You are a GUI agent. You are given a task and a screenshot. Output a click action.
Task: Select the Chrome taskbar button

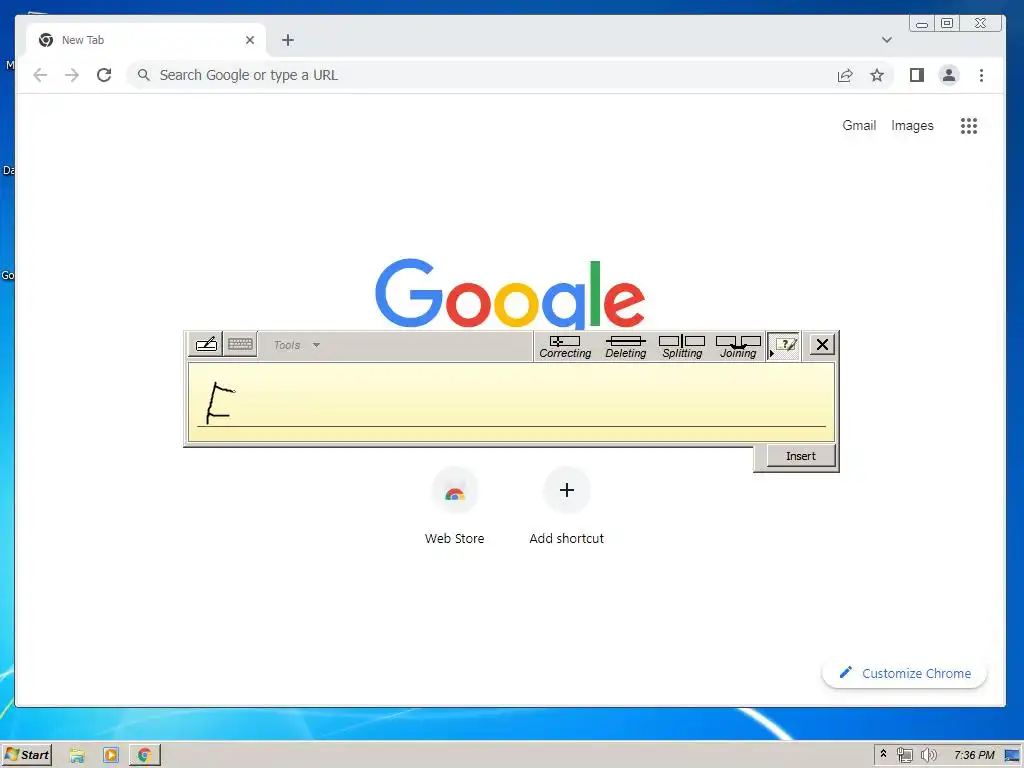tap(144, 756)
